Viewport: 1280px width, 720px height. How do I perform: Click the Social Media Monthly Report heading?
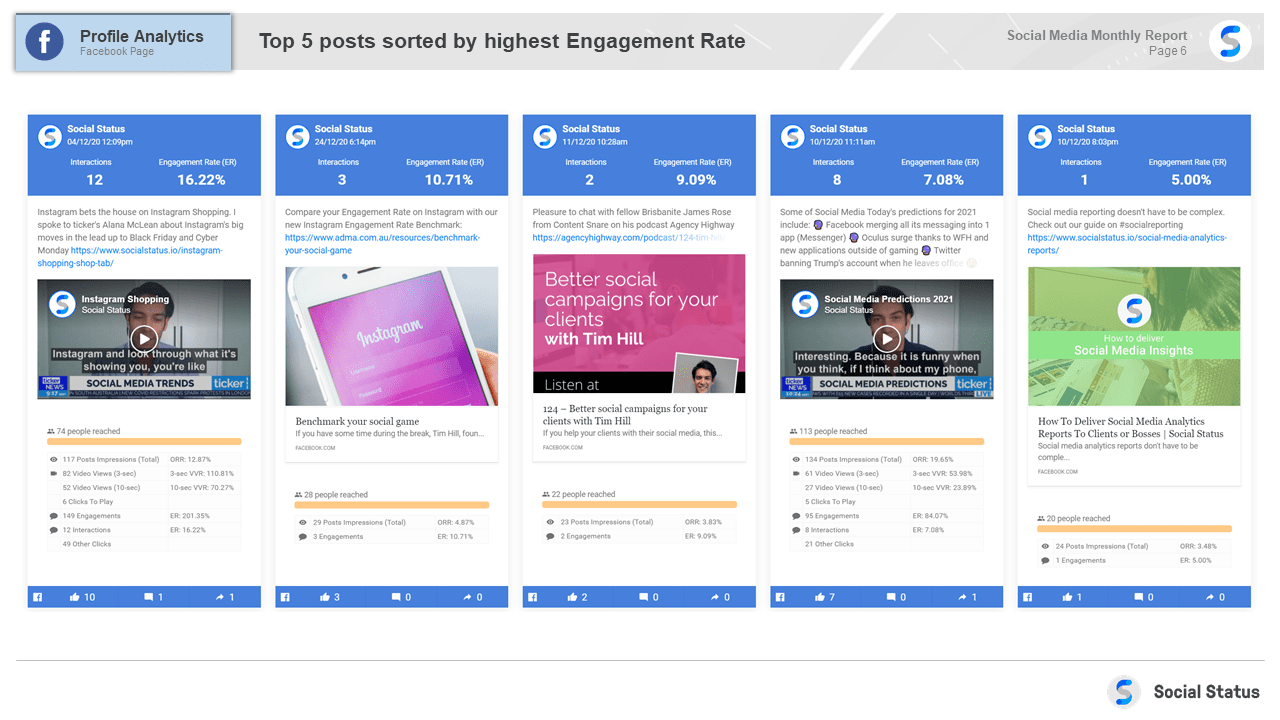pyautogui.click(x=1097, y=35)
